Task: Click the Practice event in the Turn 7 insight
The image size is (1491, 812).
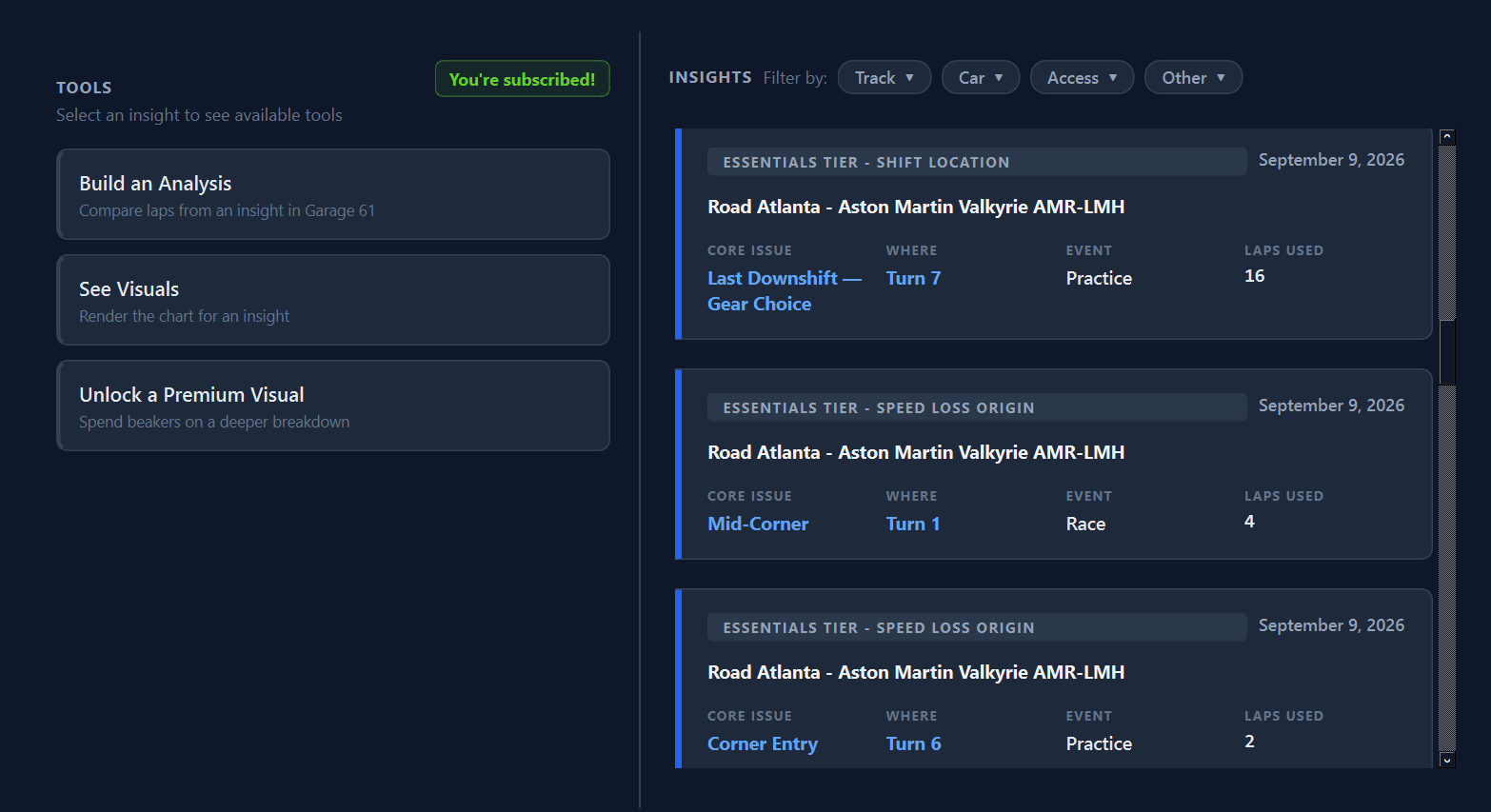Action: point(1099,278)
